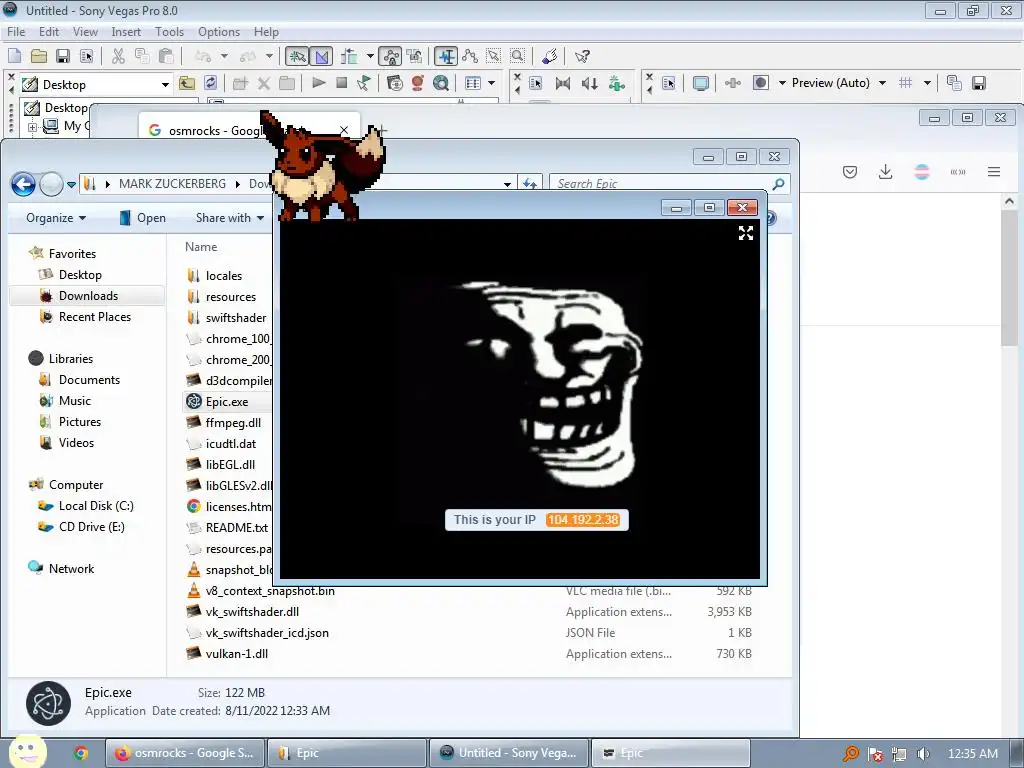
Task: Click the Back arrow in Explorer window
Action: 24,184
